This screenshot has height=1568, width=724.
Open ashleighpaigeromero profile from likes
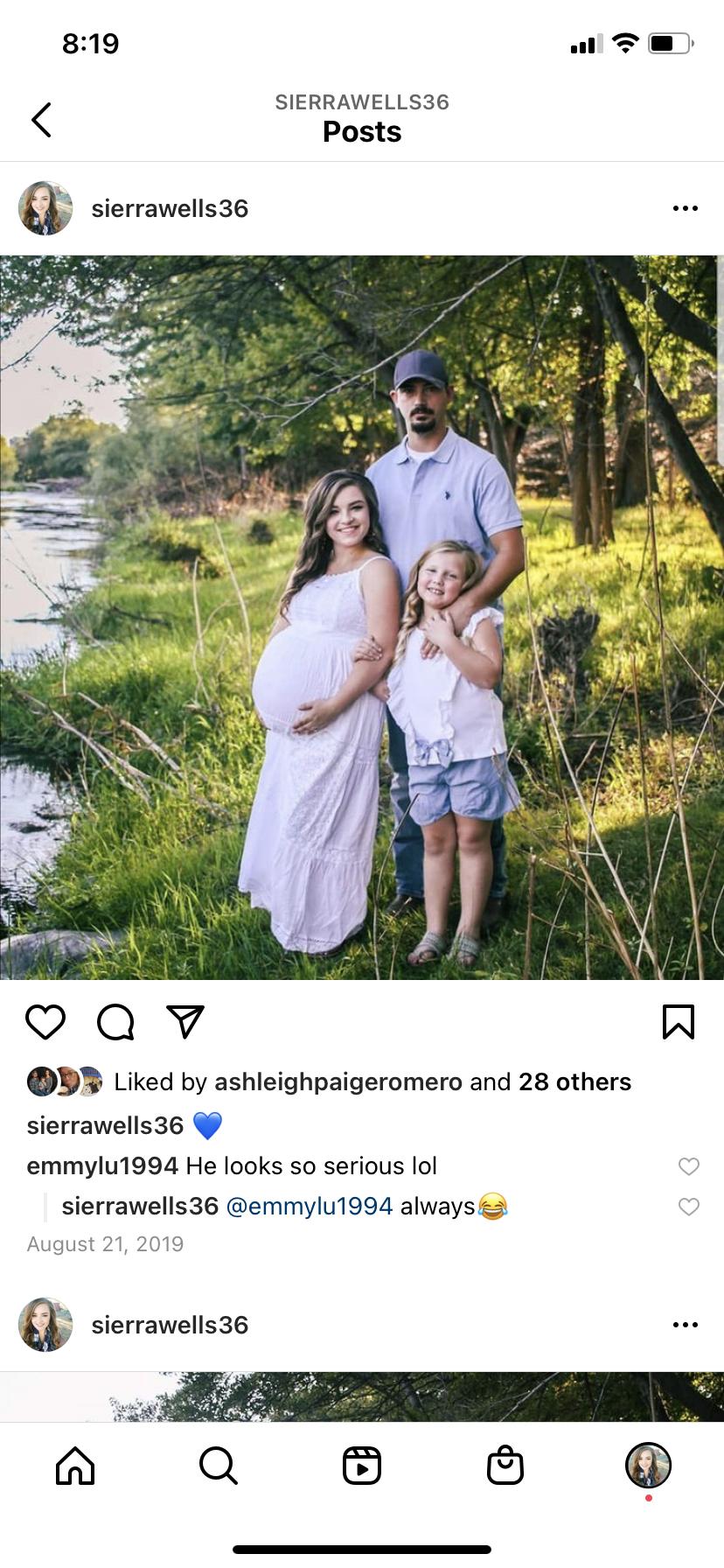pos(338,1082)
